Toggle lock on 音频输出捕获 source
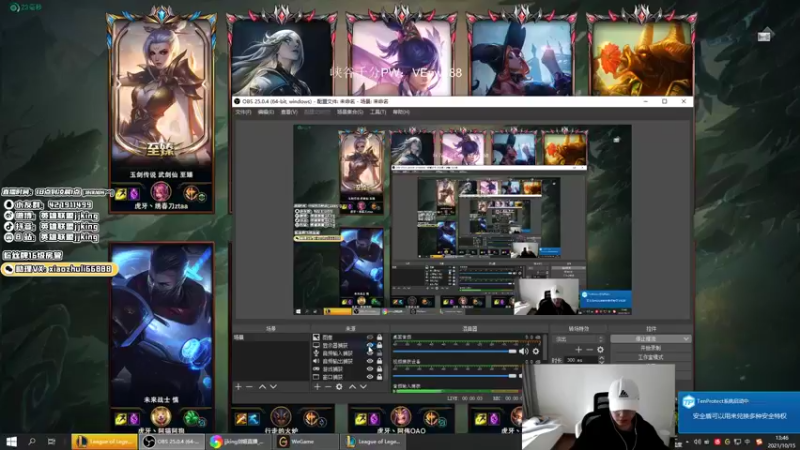Image resolution: width=800 pixels, height=450 pixels. click(x=379, y=361)
